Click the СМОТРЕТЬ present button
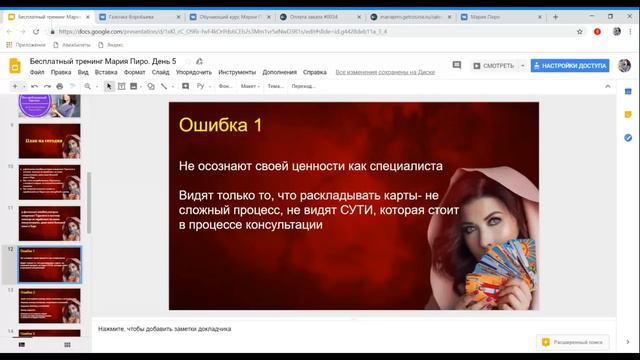Viewport: 640px width, 360px height. coord(493,66)
